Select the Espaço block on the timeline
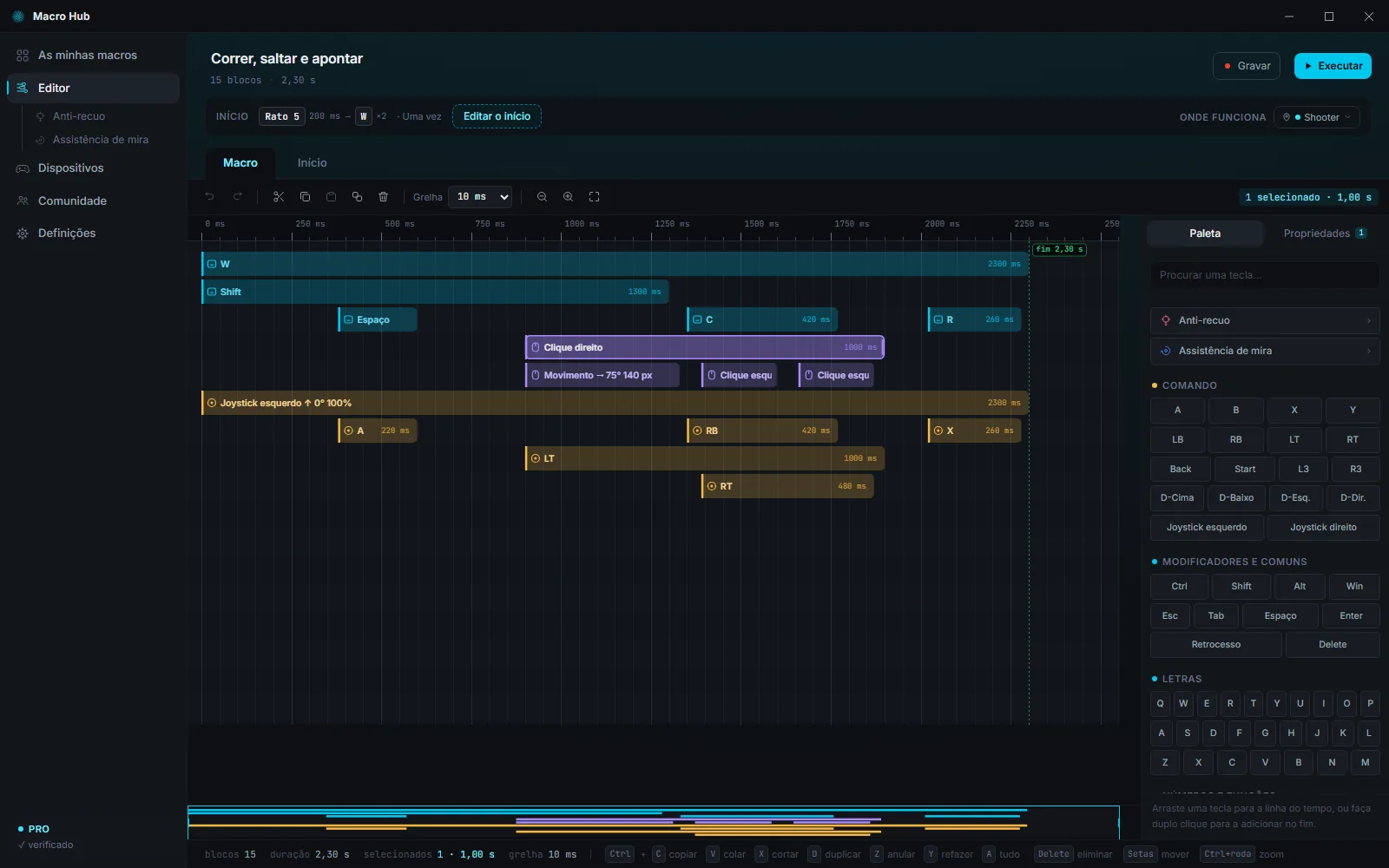 click(x=378, y=319)
